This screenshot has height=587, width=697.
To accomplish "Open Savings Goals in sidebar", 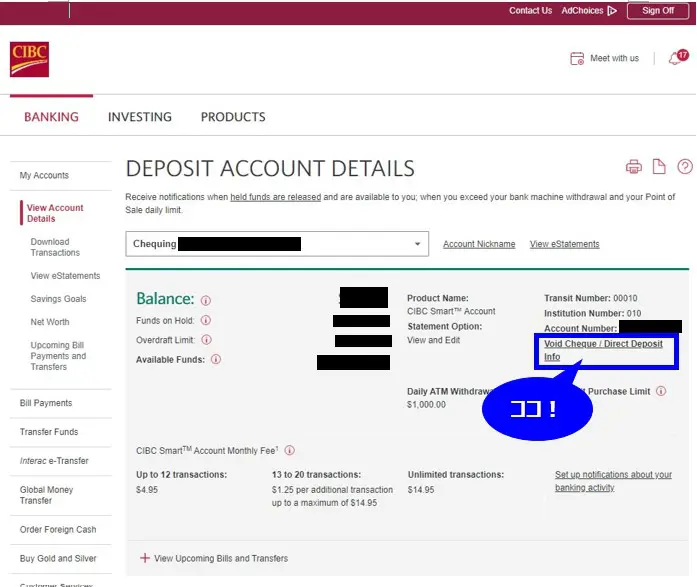I will (x=58, y=299).
